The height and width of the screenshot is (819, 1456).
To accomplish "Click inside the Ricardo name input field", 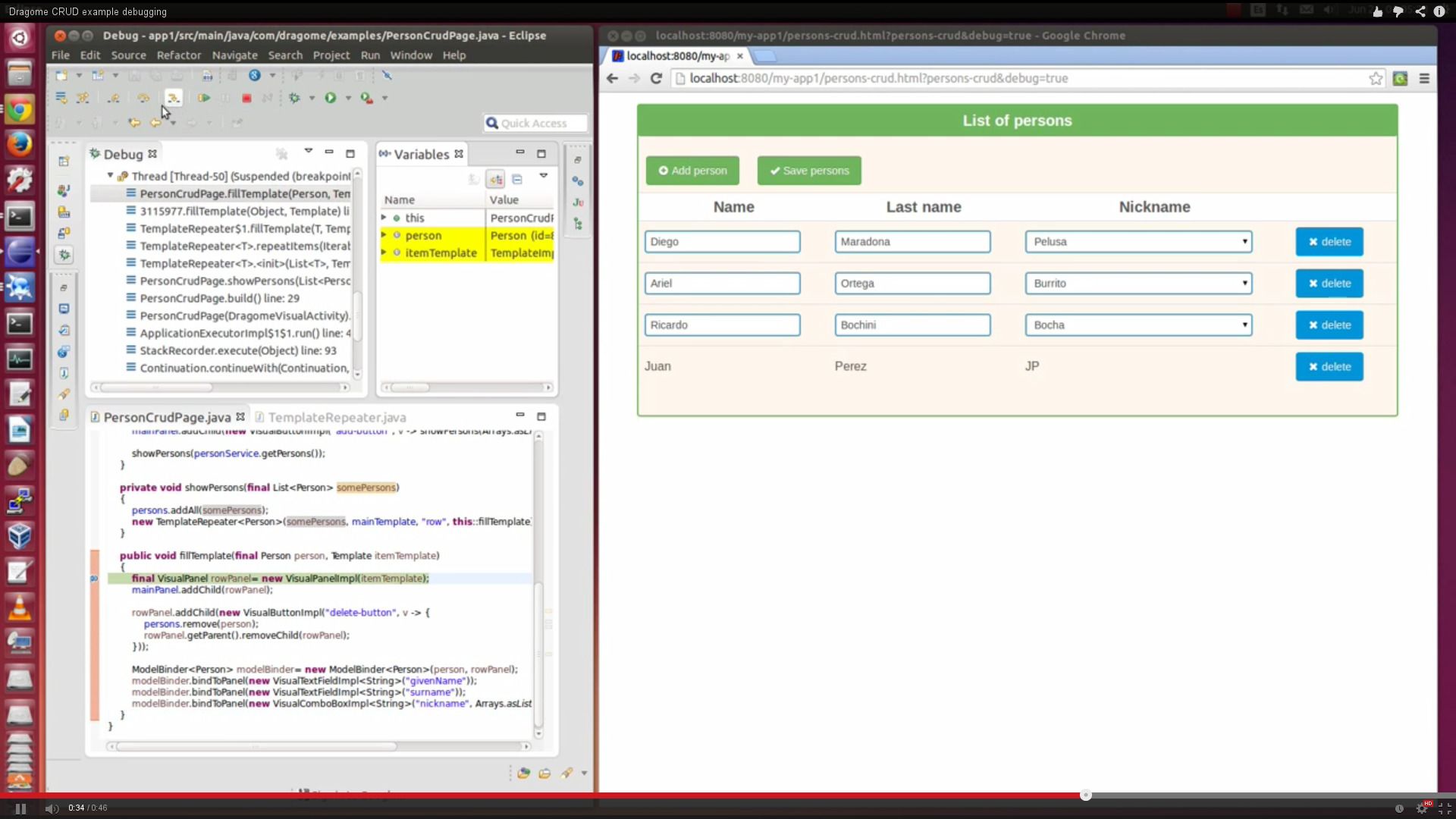I will [722, 325].
